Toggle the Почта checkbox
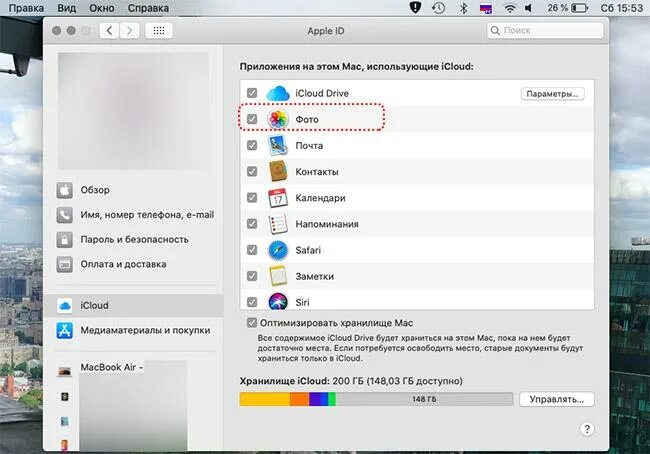Viewport: 650px width, 454px height. (x=252, y=145)
